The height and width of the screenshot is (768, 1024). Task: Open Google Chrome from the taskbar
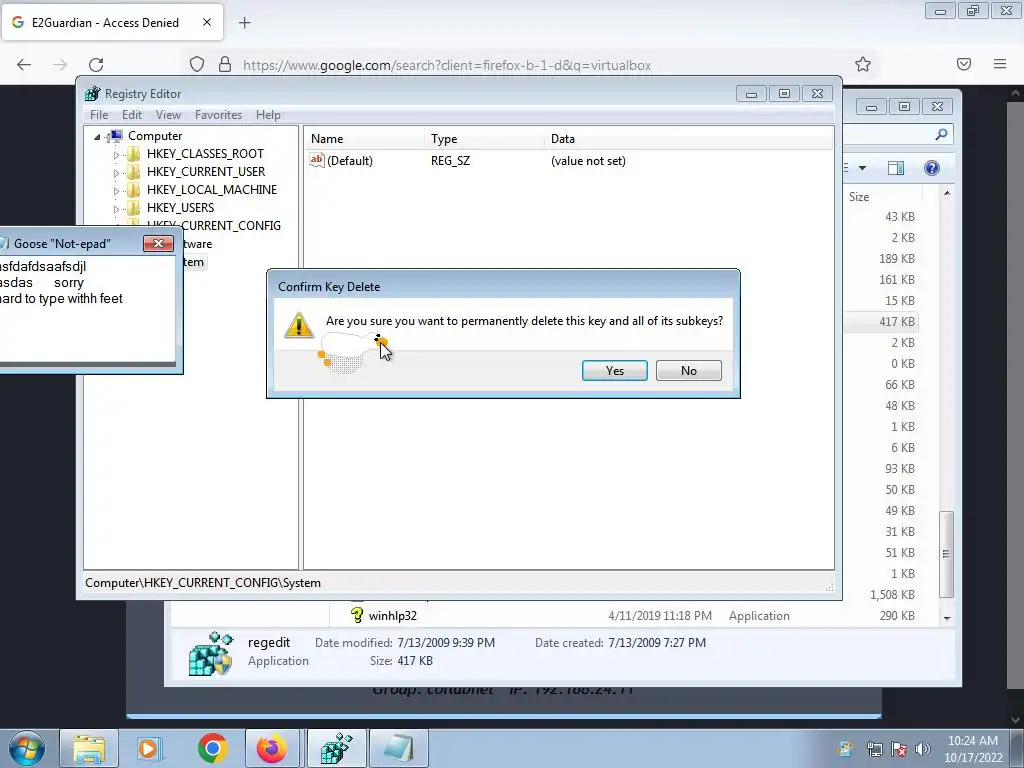212,748
